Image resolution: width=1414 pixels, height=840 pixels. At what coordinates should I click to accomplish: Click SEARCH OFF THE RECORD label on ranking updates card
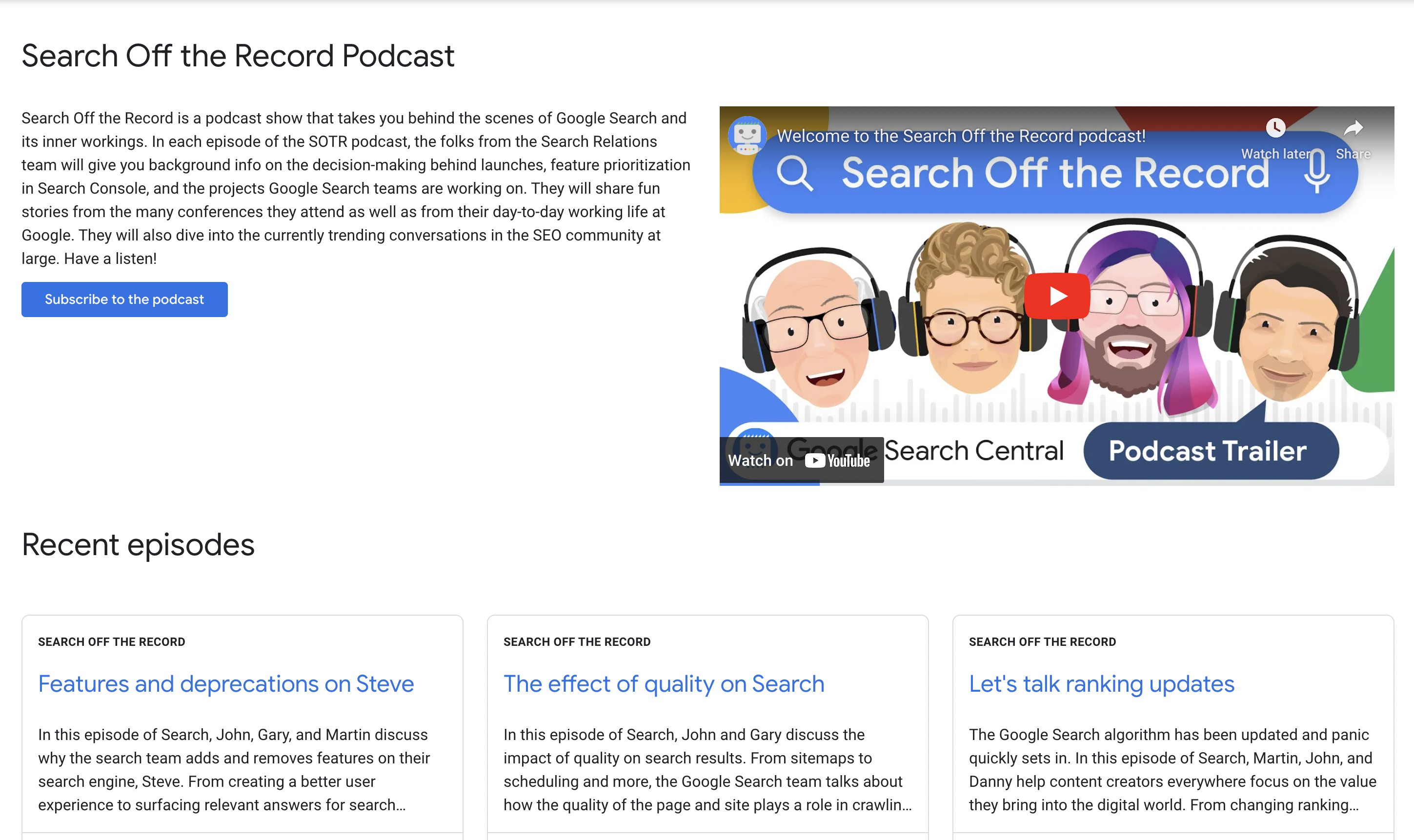(x=1042, y=642)
